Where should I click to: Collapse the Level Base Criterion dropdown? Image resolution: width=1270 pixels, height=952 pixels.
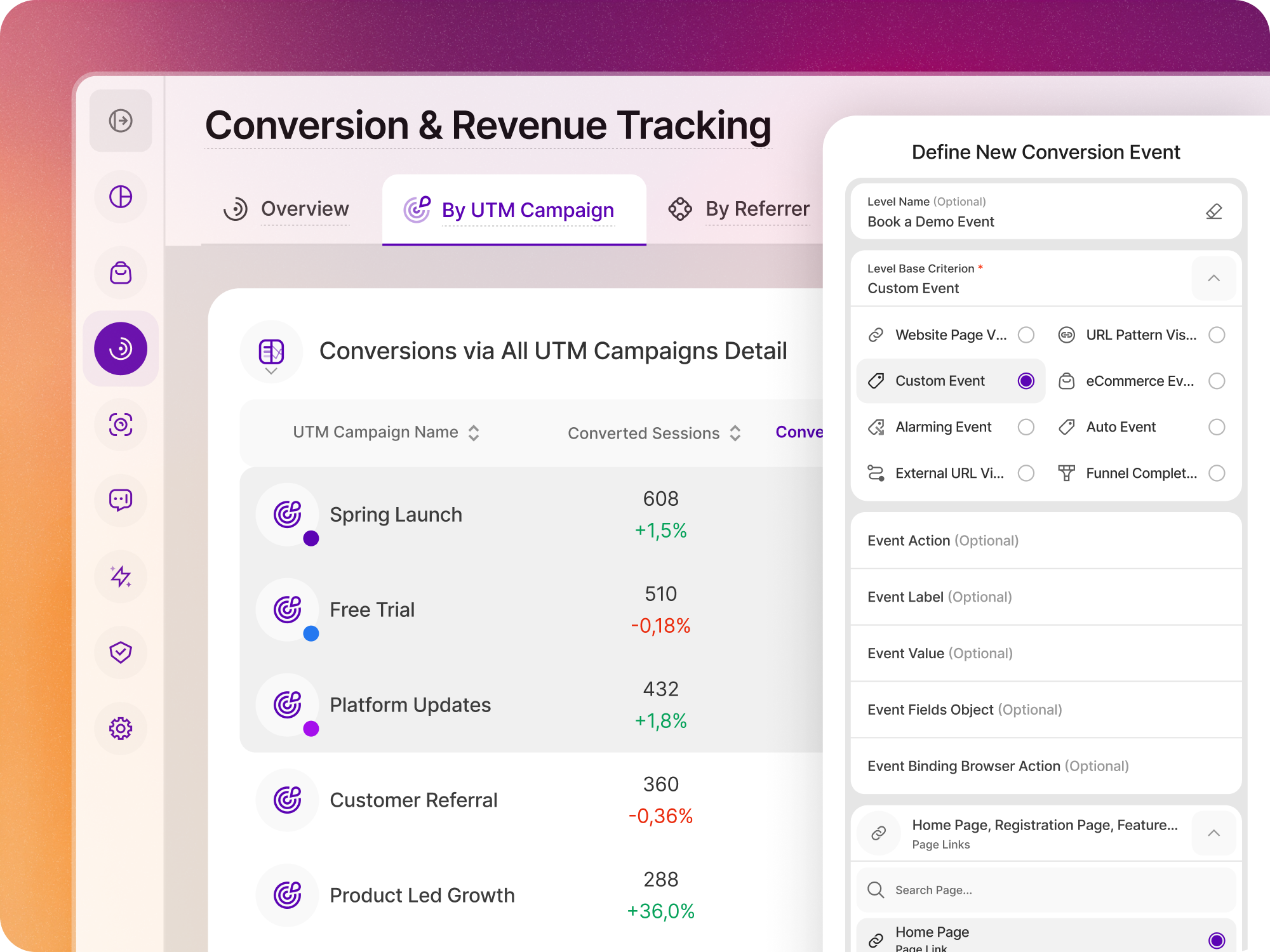click(1213, 278)
